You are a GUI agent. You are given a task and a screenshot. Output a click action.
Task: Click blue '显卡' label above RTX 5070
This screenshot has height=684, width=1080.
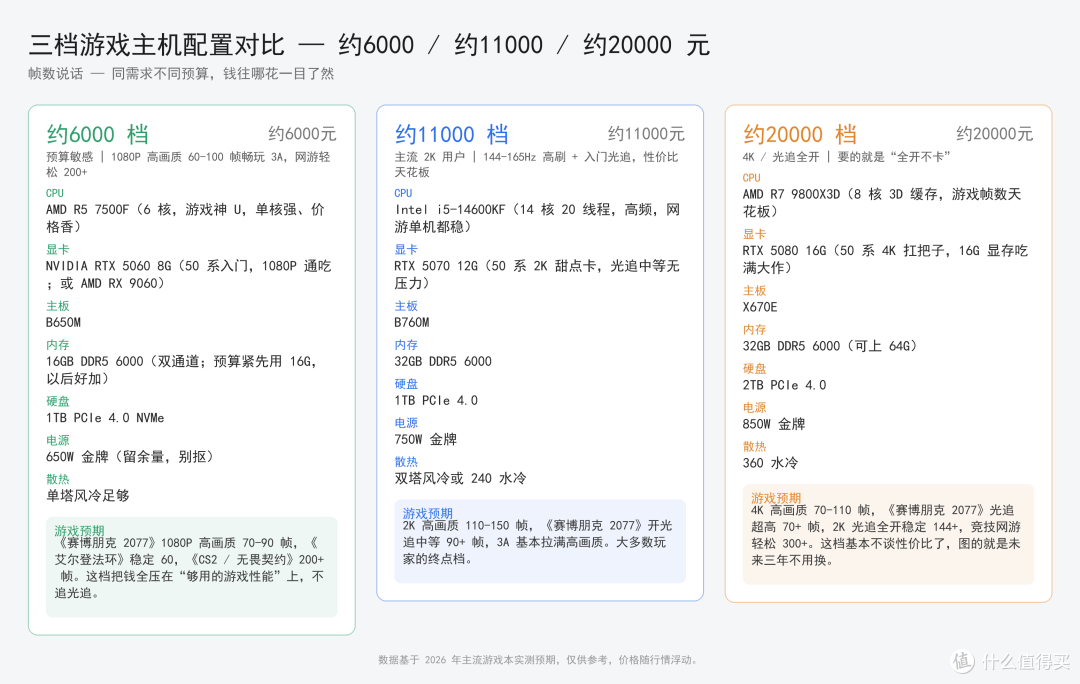406,249
